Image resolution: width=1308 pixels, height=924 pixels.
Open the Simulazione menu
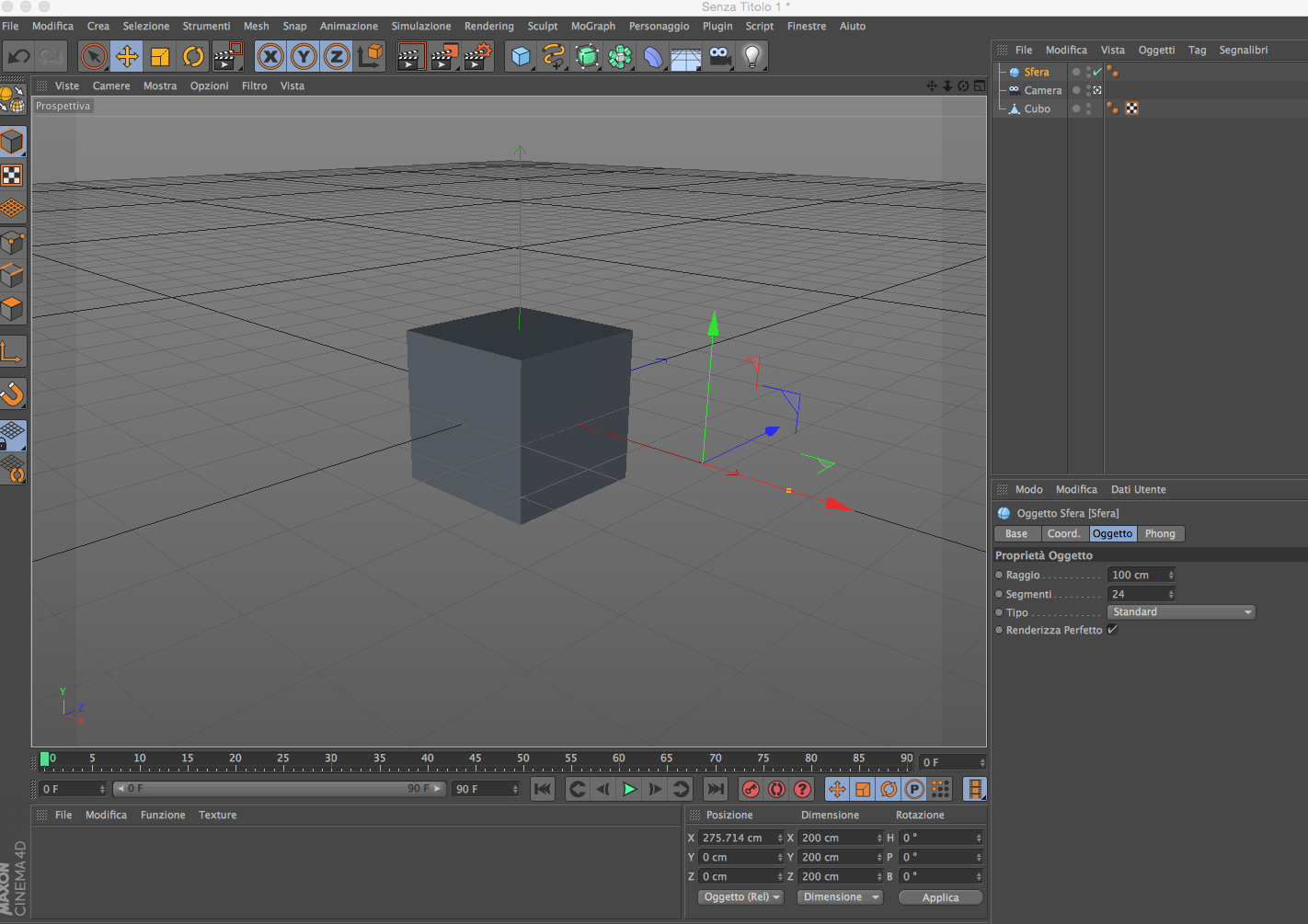pyautogui.click(x=421, y=26)
